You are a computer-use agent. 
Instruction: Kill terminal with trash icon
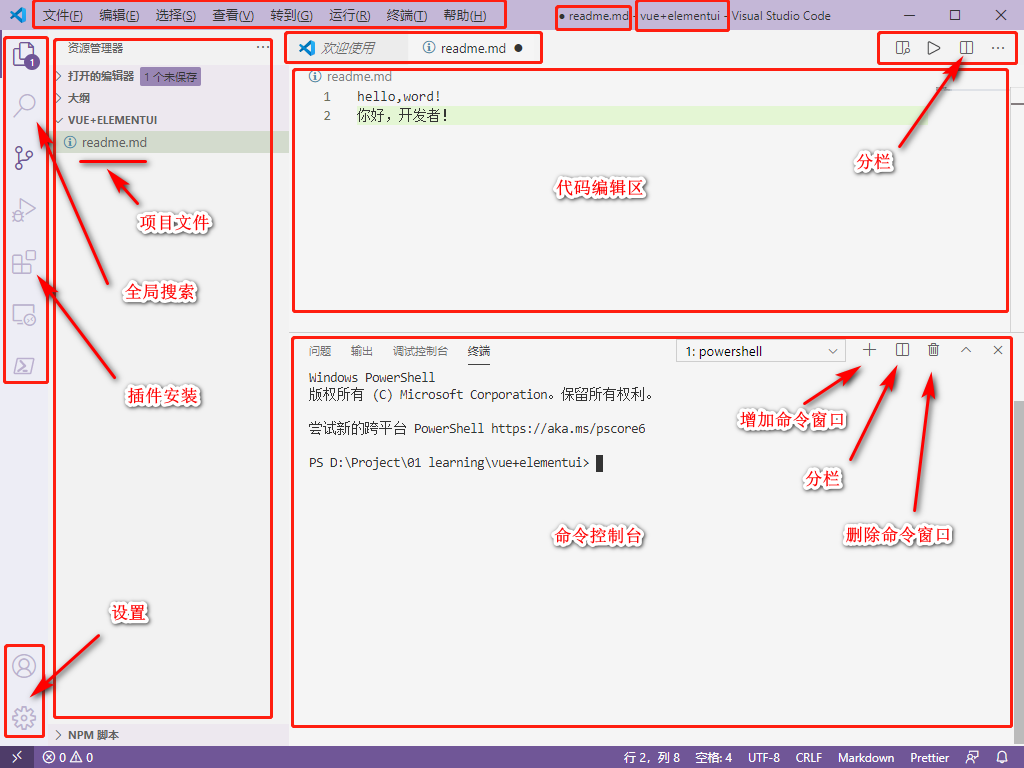coord(933,350)
